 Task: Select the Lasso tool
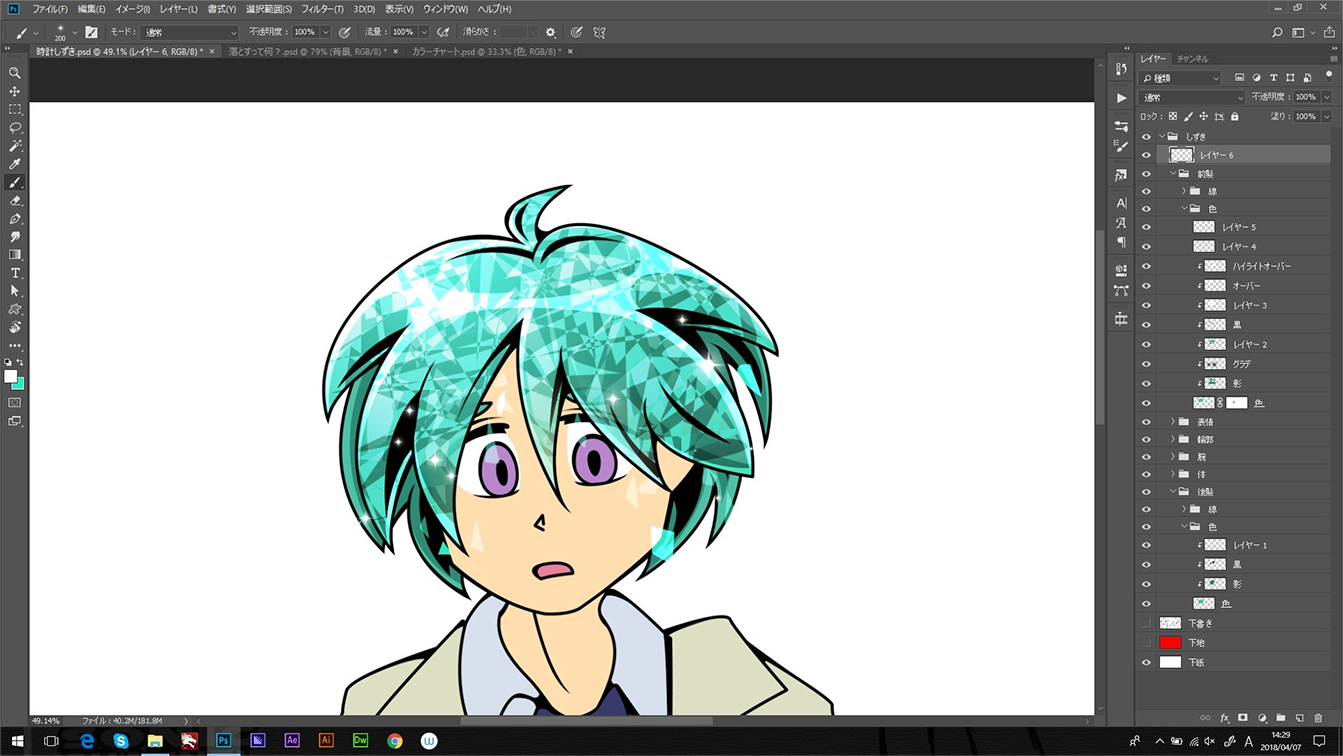point(14,128)
